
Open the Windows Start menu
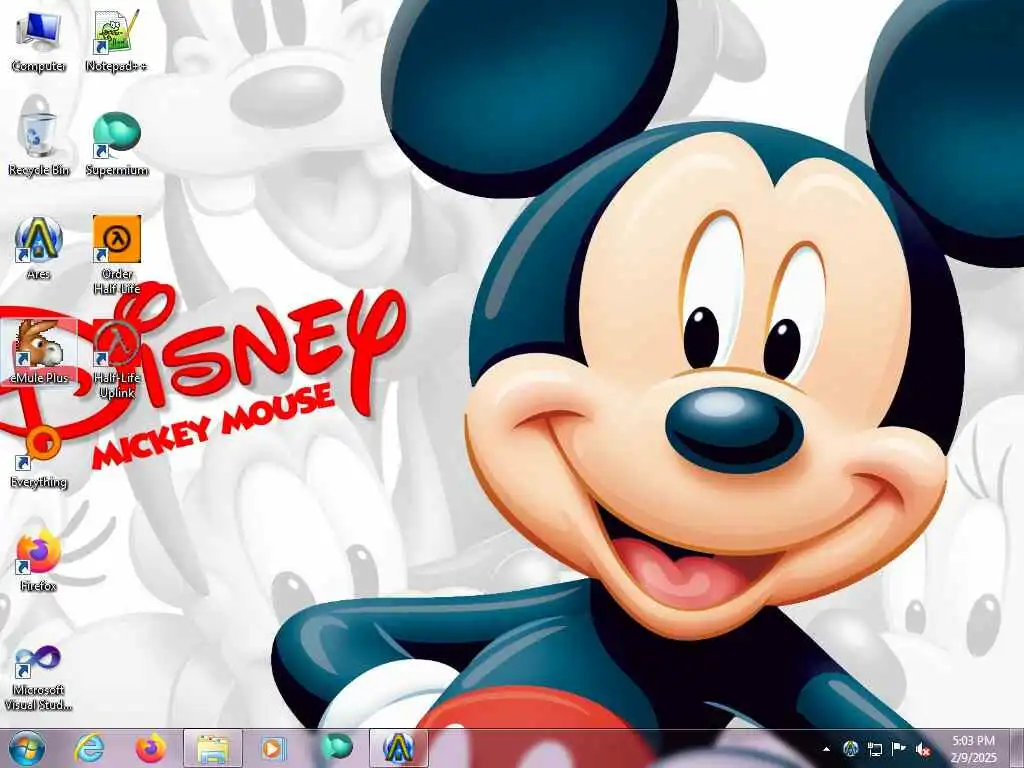tap(27, 748)
